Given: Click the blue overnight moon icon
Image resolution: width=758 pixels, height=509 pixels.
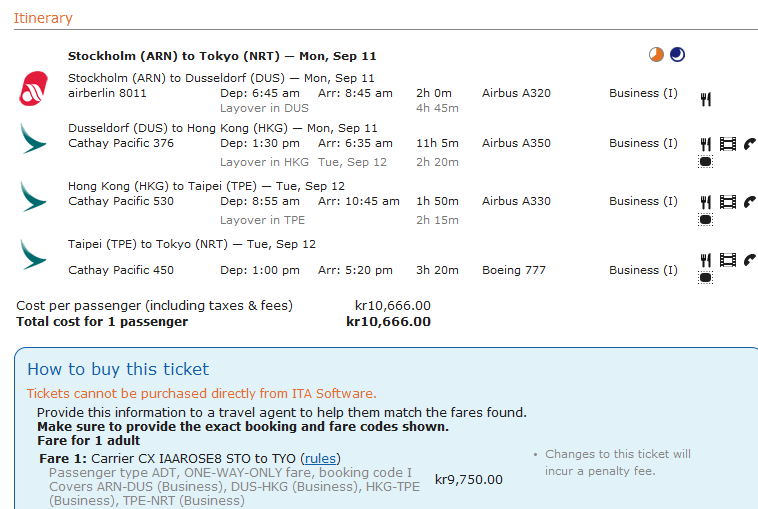Looking at the screenshot, I should click(x=677, y=55).
